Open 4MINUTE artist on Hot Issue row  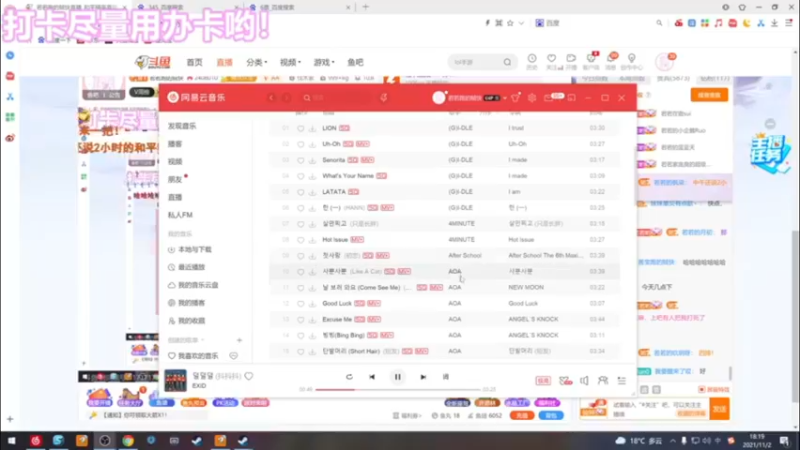point(461,240)
